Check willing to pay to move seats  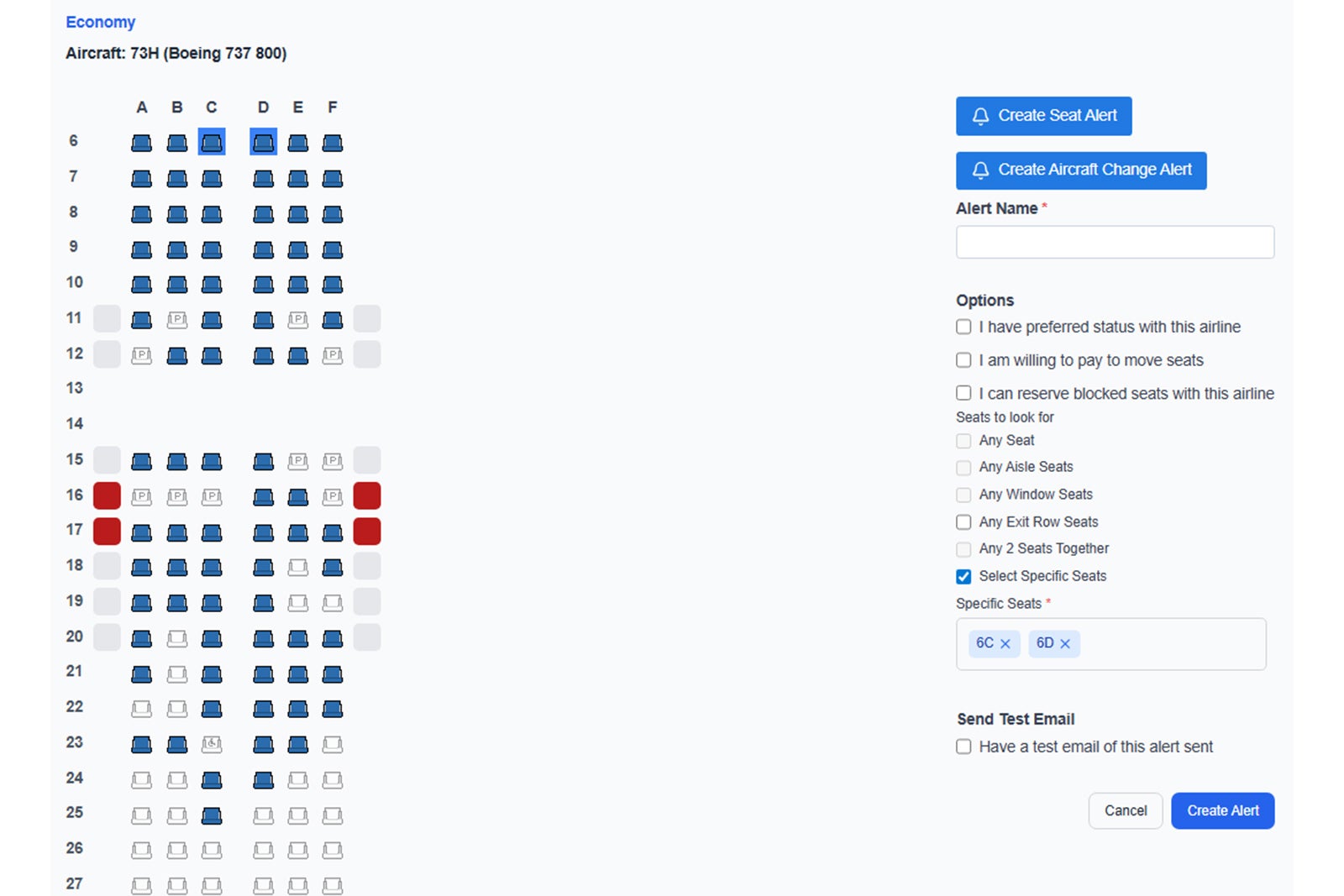963,360
